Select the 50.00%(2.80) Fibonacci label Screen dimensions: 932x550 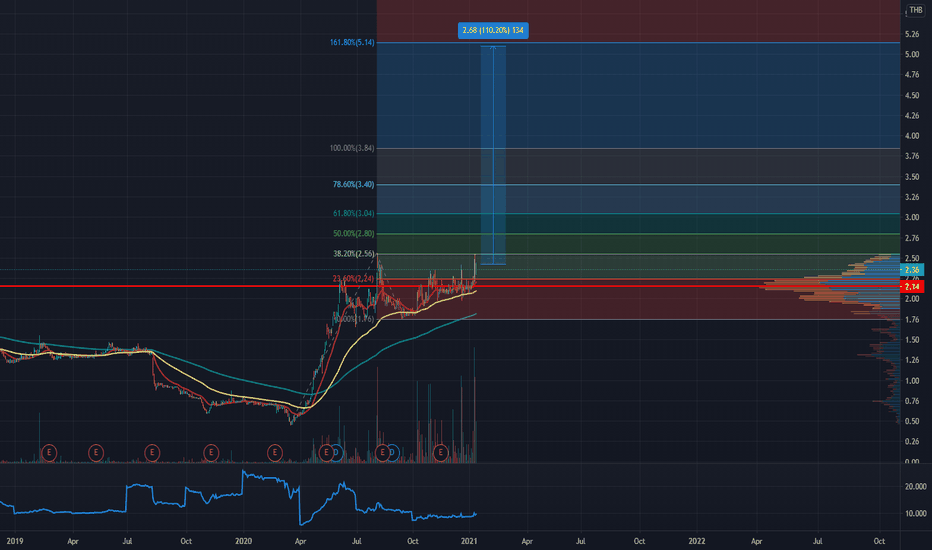click(x=353, y=234)
